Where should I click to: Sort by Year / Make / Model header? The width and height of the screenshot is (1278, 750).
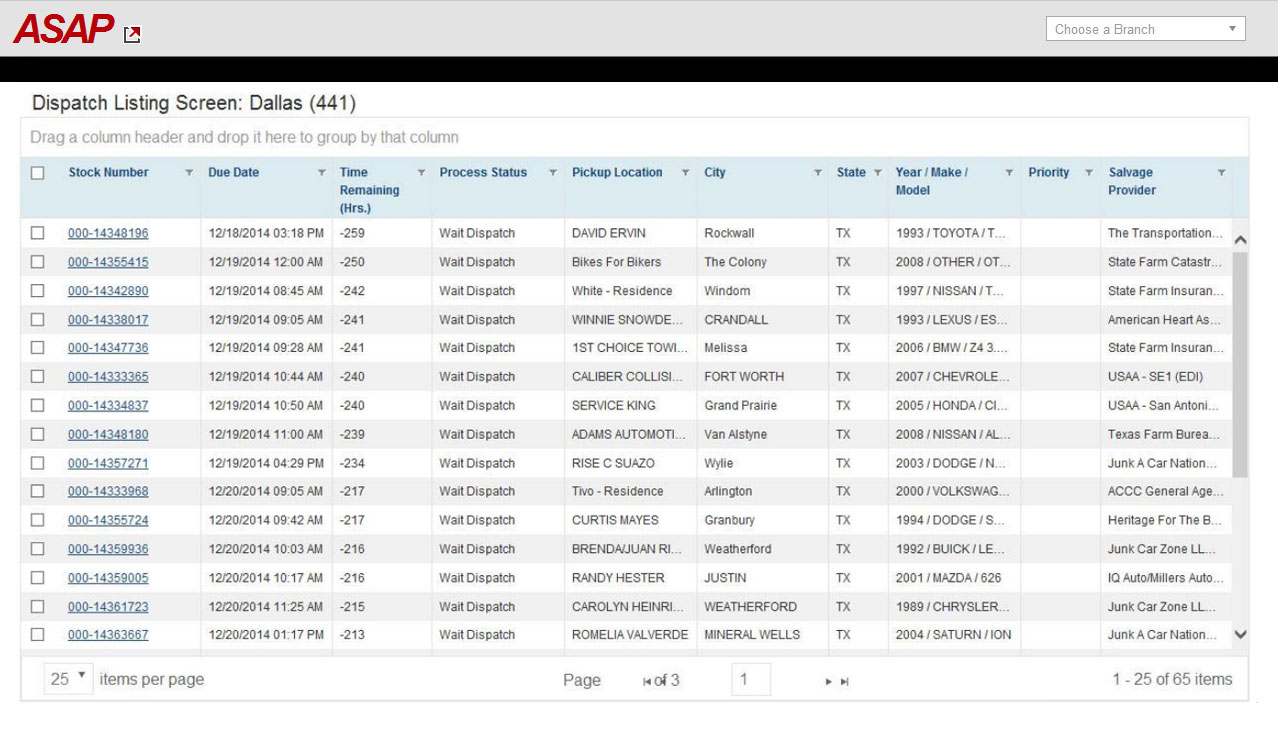coord(931,181)
